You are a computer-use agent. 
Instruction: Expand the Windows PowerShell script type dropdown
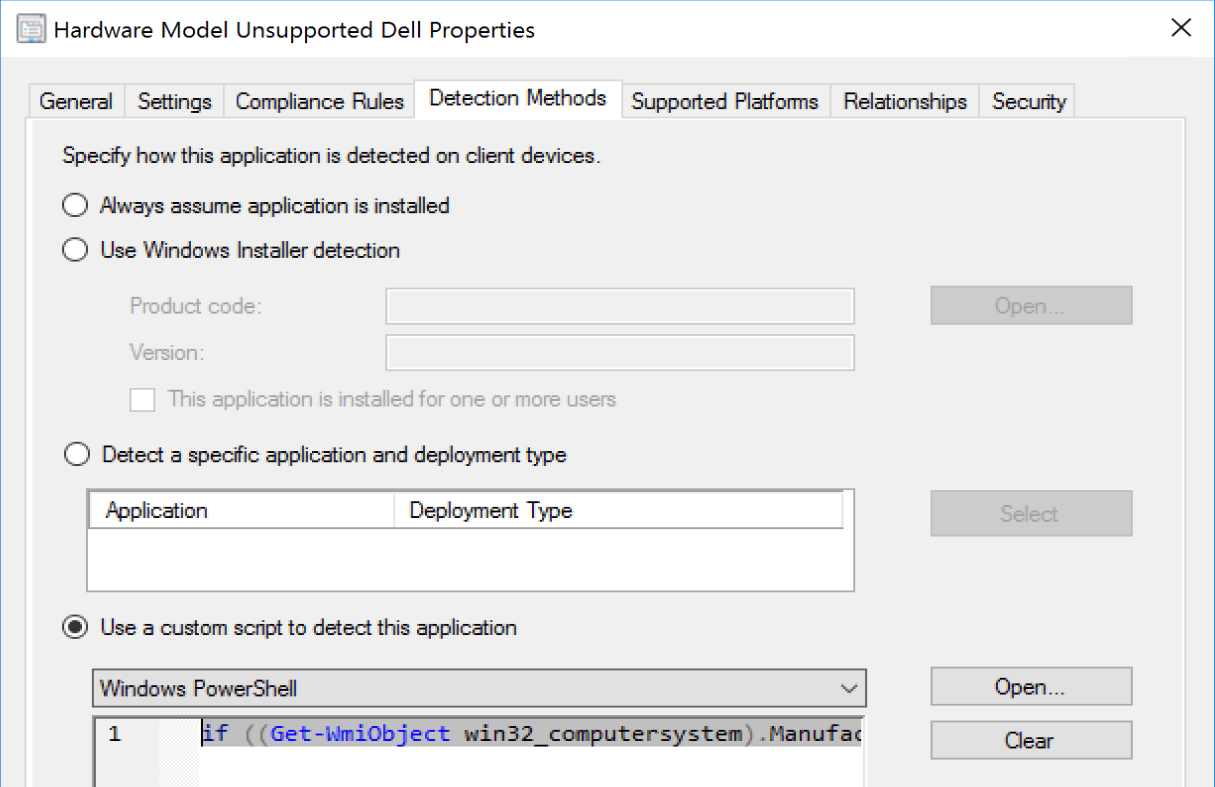tap(849, 689)
